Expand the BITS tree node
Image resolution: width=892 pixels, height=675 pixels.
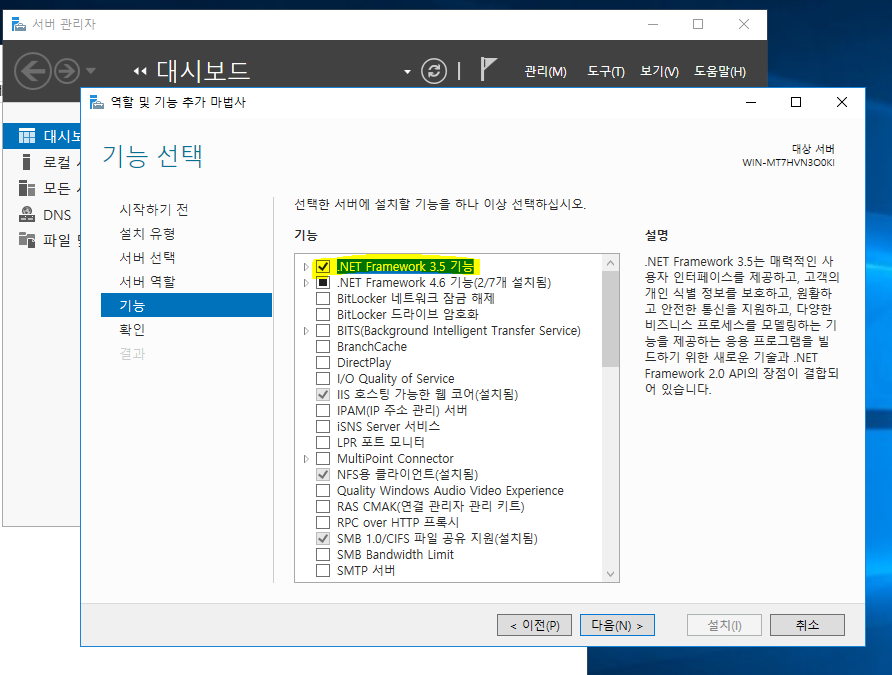pyautogui.click(x=306, y=330)
